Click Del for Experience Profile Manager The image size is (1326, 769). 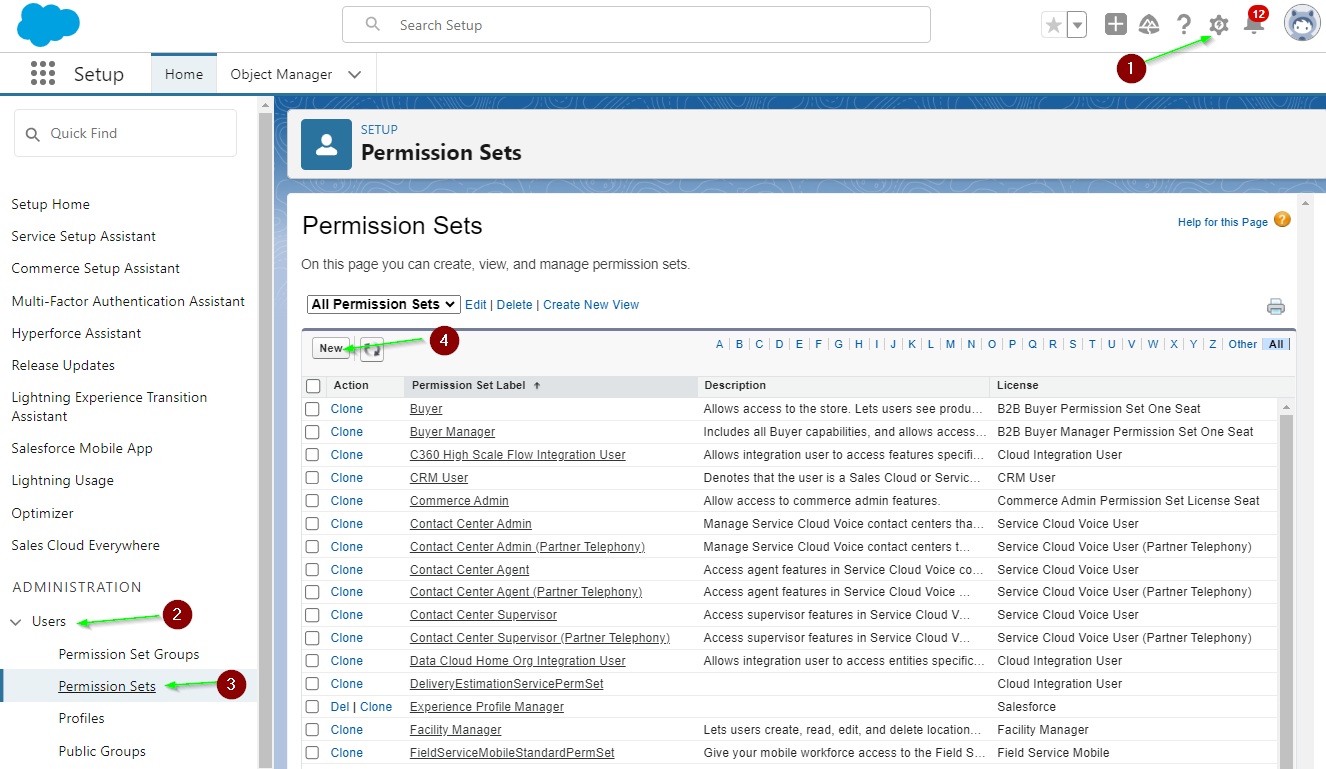tap(340, 707)
